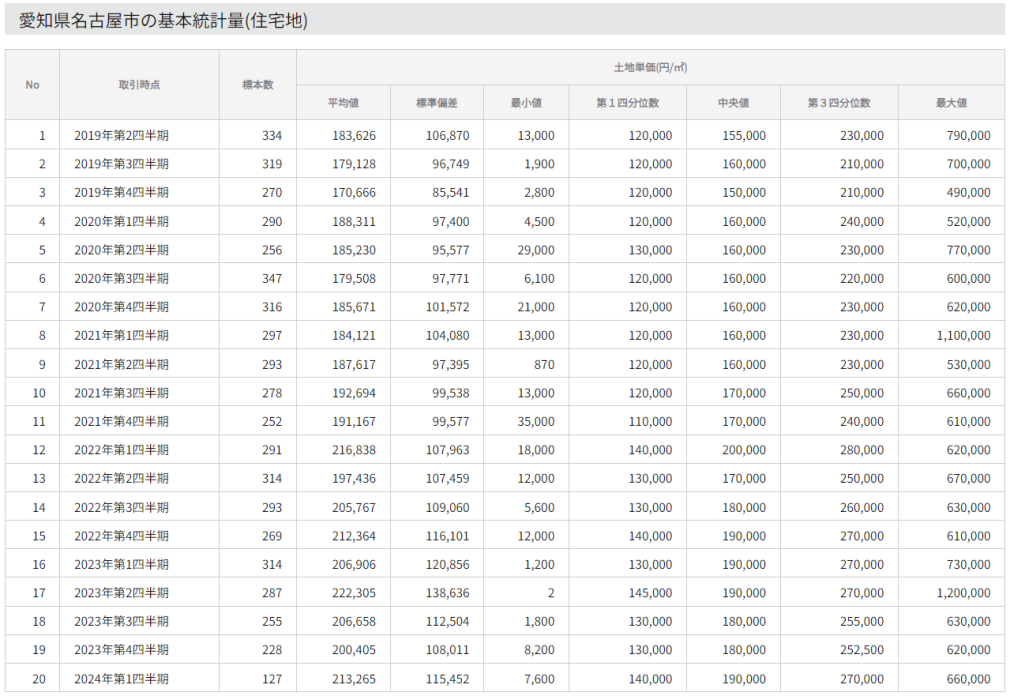
Task: Click the 最小値 column header
Action: pos(526,103)
